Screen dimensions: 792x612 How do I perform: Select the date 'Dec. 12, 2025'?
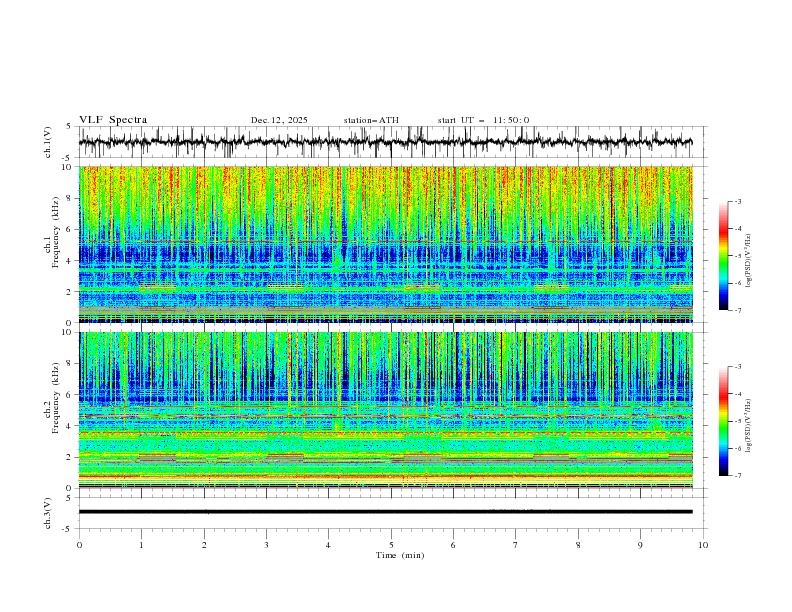279,120
